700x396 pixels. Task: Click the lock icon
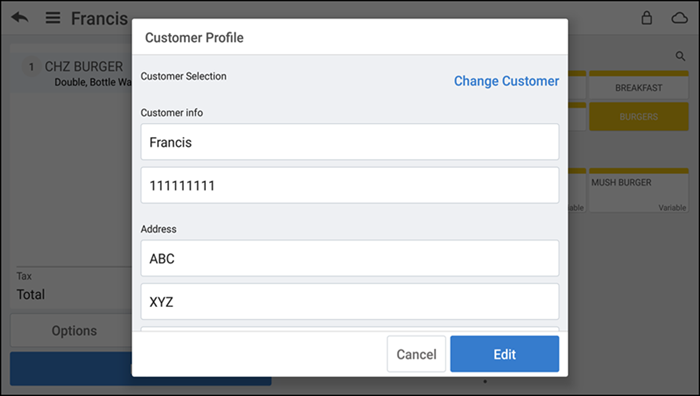click(646, 18)
